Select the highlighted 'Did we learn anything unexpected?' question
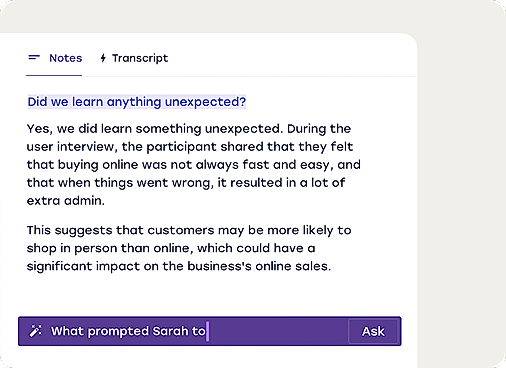Image resolution: width=506 pixels, height=368 pixels. click(x=137, y=102)
